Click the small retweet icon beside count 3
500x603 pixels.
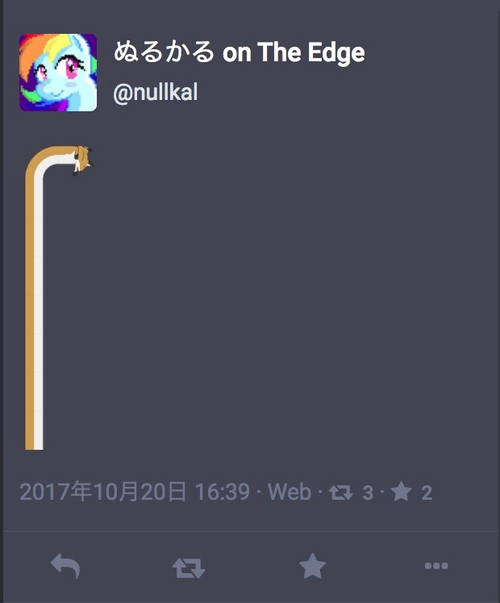341,493
